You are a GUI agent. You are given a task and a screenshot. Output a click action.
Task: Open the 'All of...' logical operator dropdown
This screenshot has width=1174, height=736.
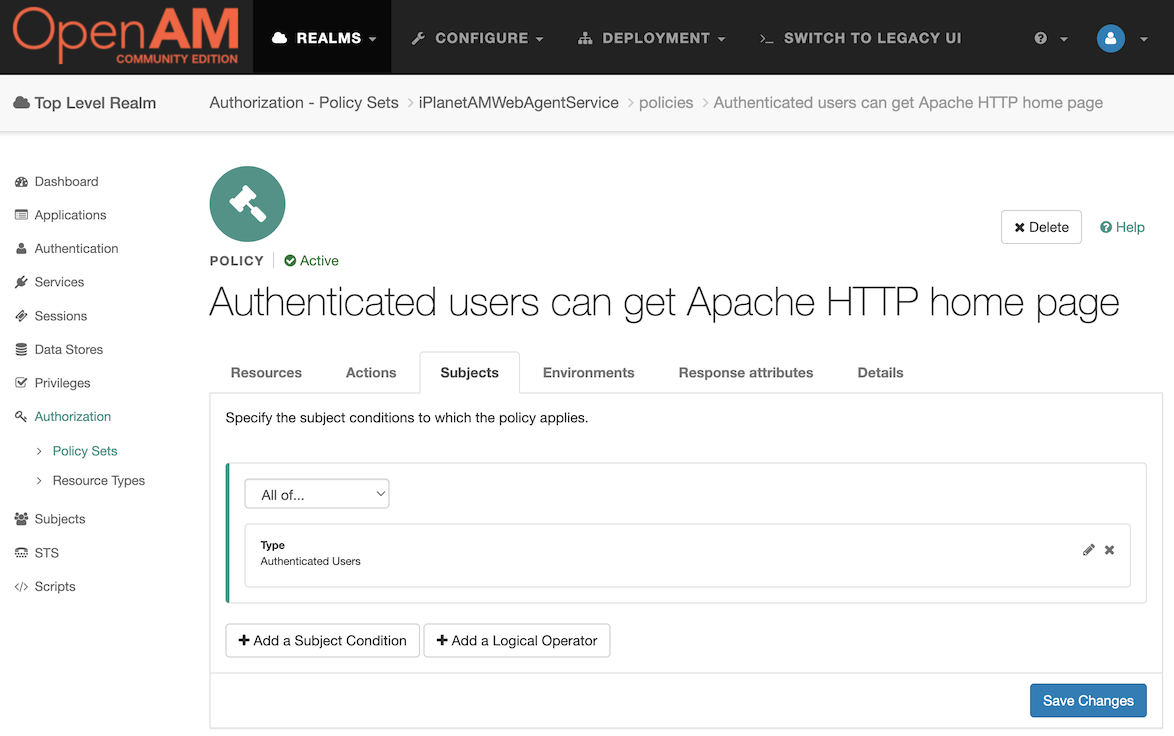click(317, 494)
